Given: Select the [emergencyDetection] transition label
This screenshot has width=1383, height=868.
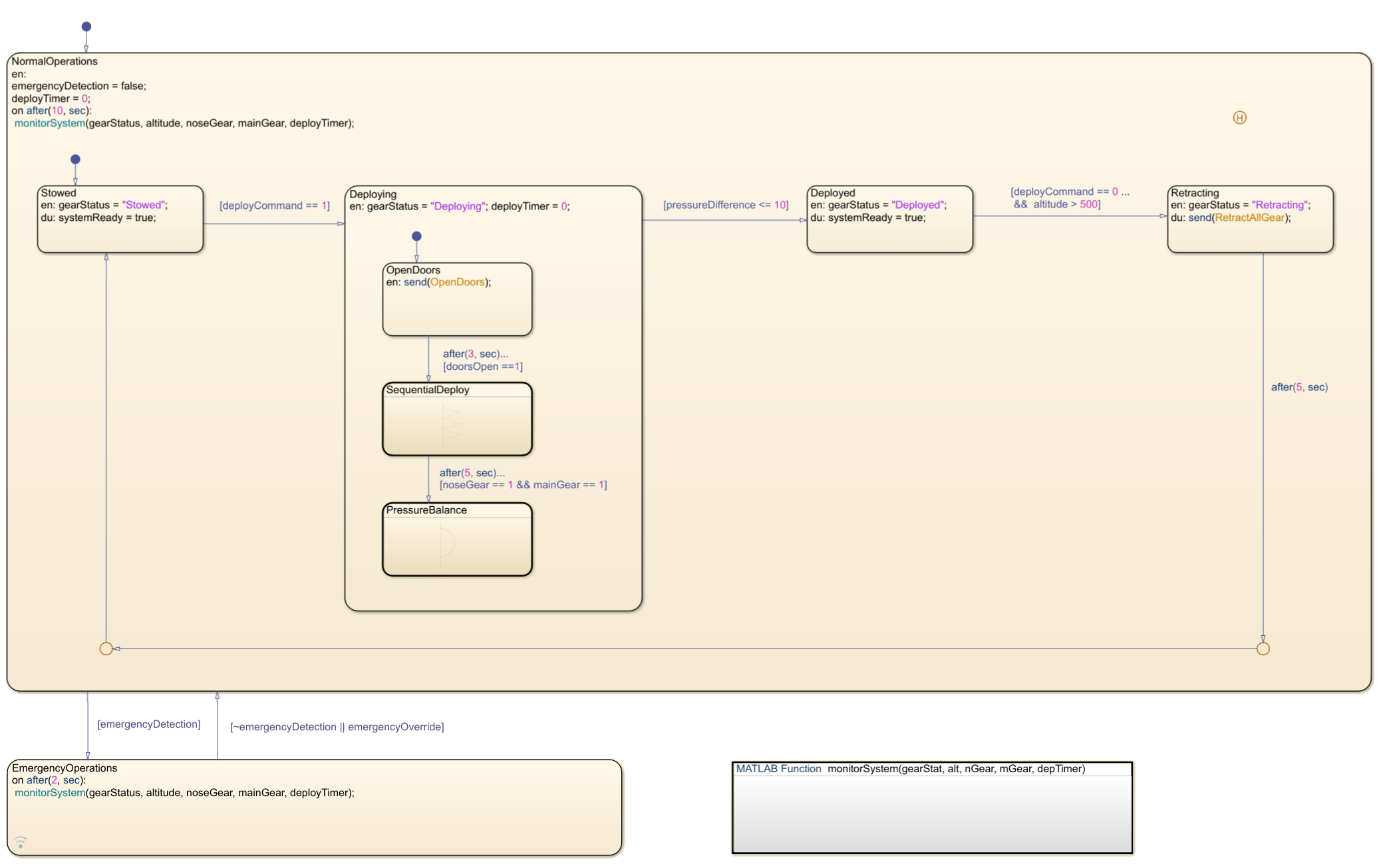Looking at the screenshot, I should [x=150, y=724].
